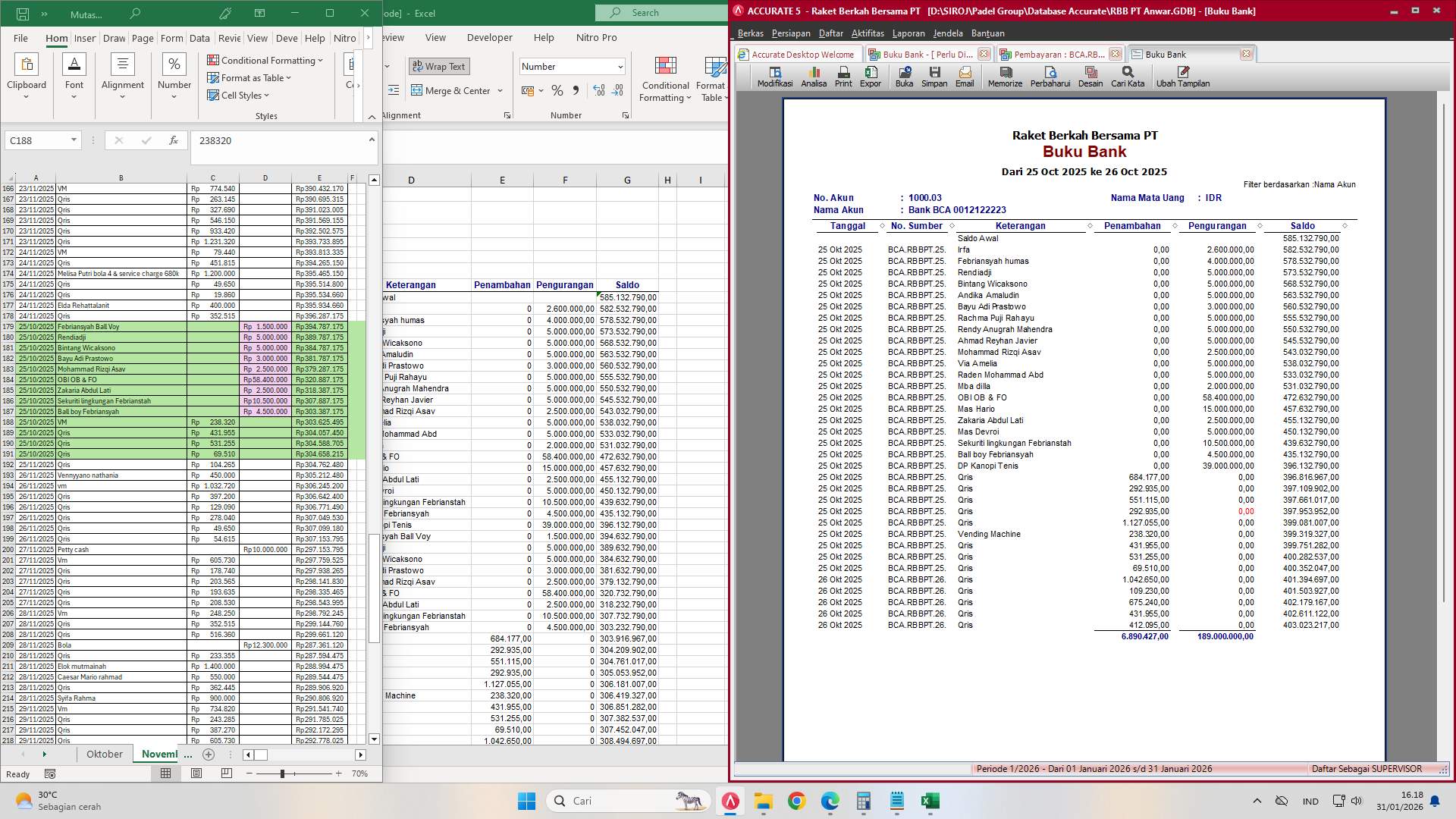1456x819 pixels.
Task: Open the Expor tool in Accurate
Action: tap(870, 76)
